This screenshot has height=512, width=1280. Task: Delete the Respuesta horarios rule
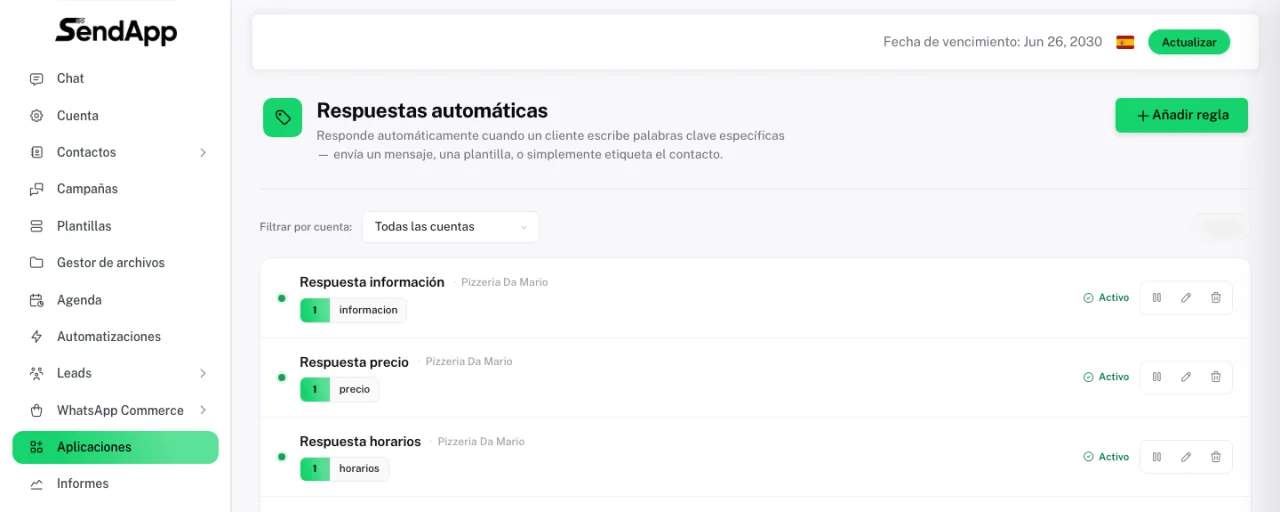[x=1216, y=457]
